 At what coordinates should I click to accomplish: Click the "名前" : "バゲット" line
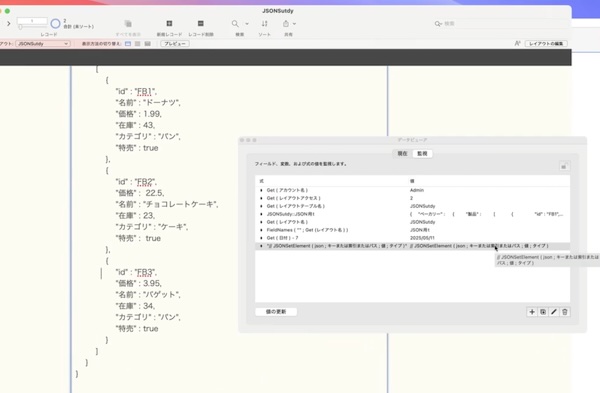148,295
